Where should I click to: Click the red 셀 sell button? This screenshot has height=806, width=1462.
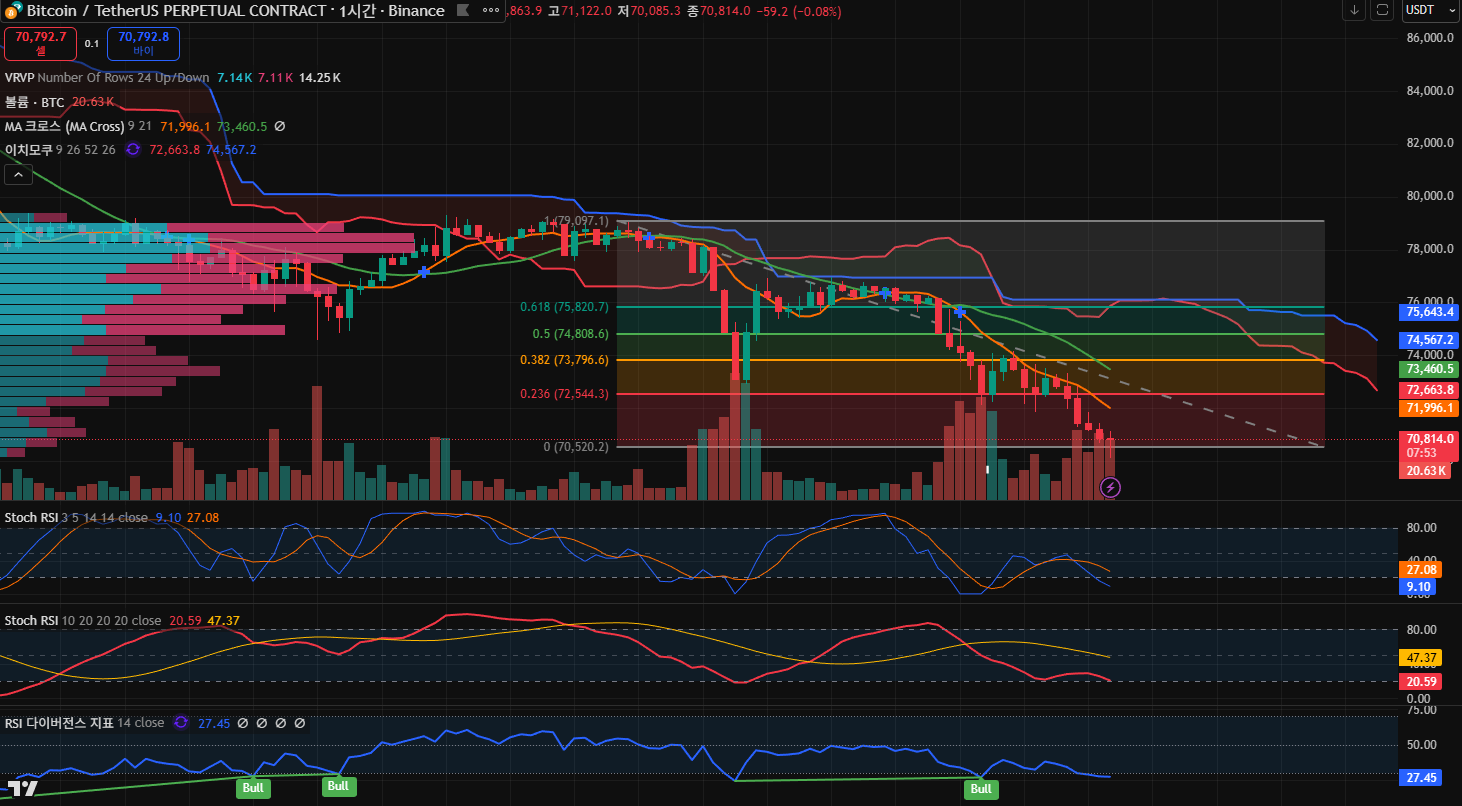pos(40,43)
